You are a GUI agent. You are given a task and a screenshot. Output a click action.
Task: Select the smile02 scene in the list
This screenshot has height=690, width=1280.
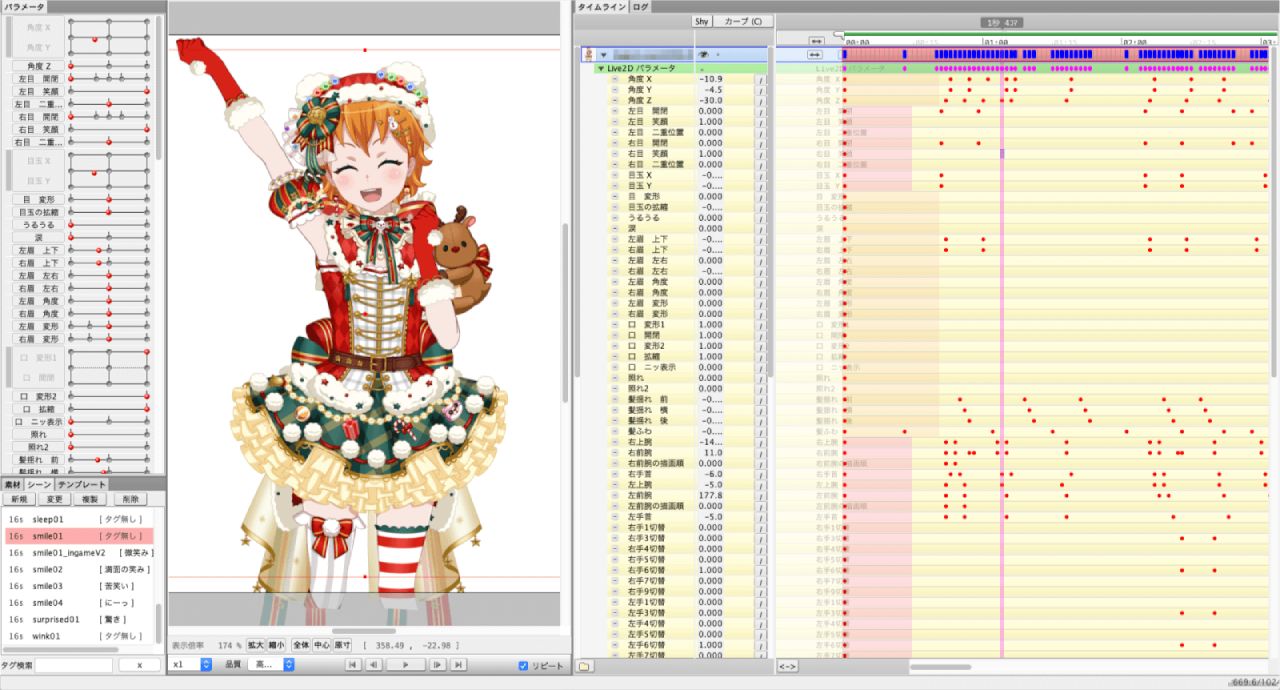point(78,569)
